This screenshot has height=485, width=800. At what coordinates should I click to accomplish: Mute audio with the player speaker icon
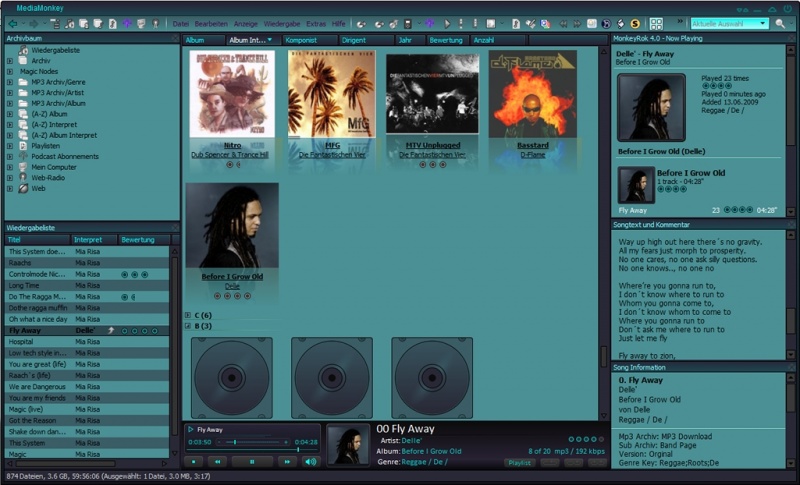click(311, 461)
